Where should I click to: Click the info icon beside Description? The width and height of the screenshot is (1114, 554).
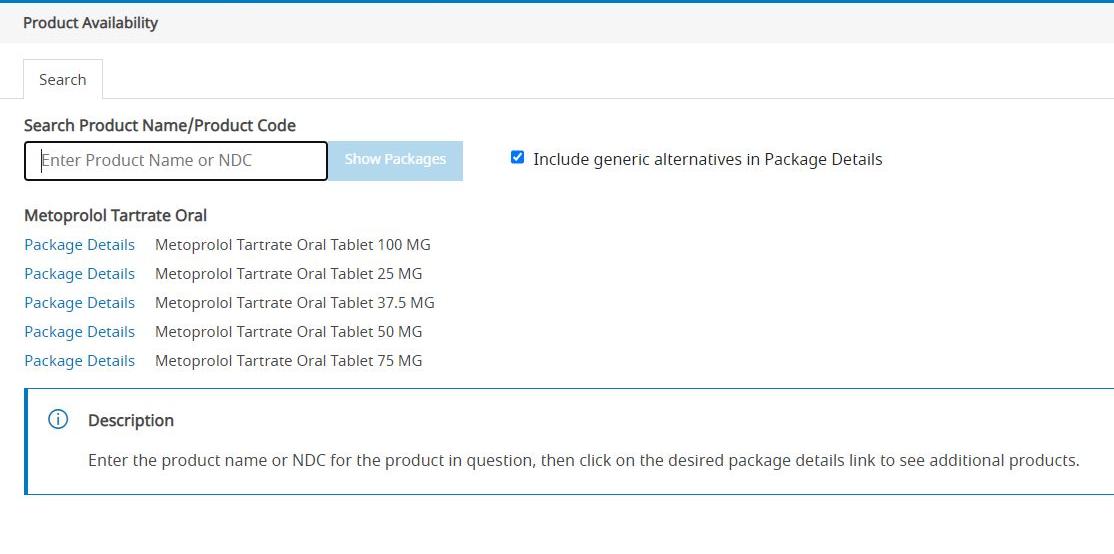pyautogui.click(x=58, y=420)
